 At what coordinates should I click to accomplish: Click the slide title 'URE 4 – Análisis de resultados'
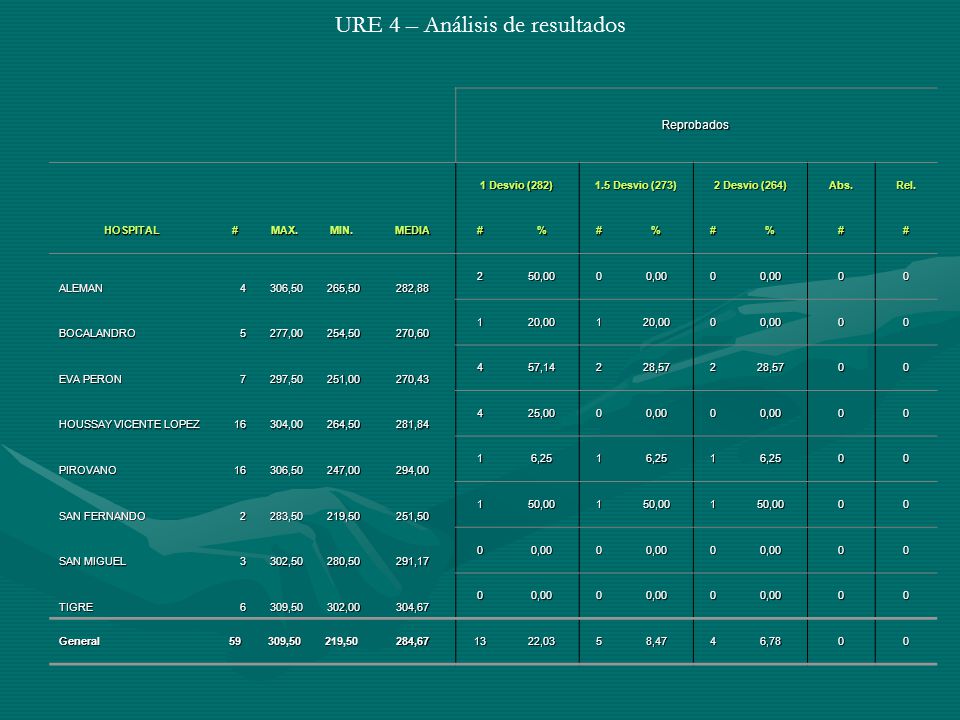(480, 25)
